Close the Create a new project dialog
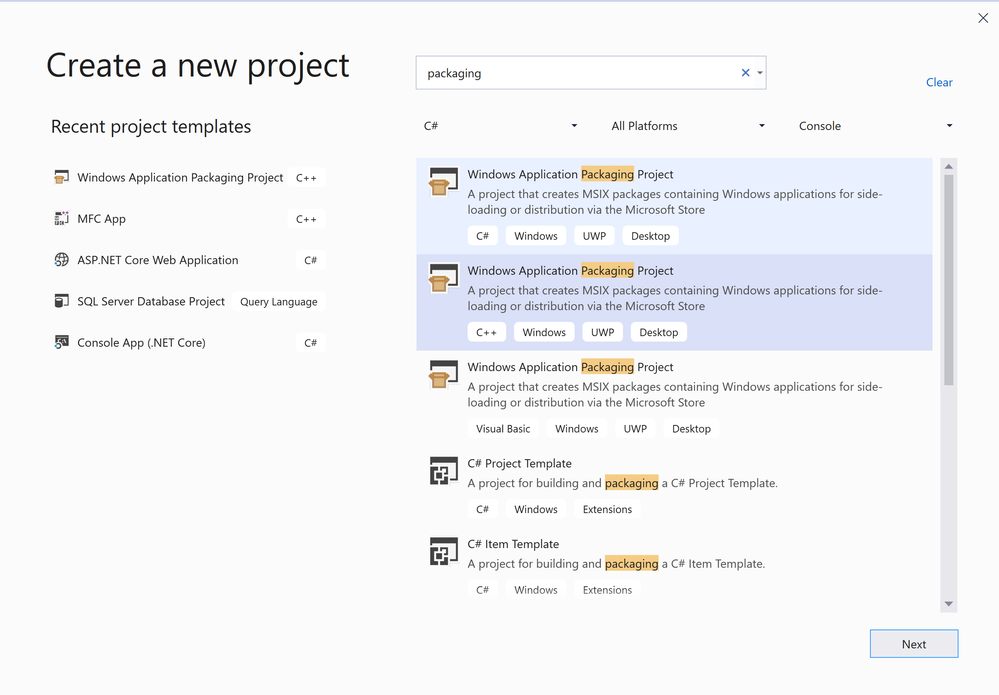The image size is (999, 695). tap(983, 18)
